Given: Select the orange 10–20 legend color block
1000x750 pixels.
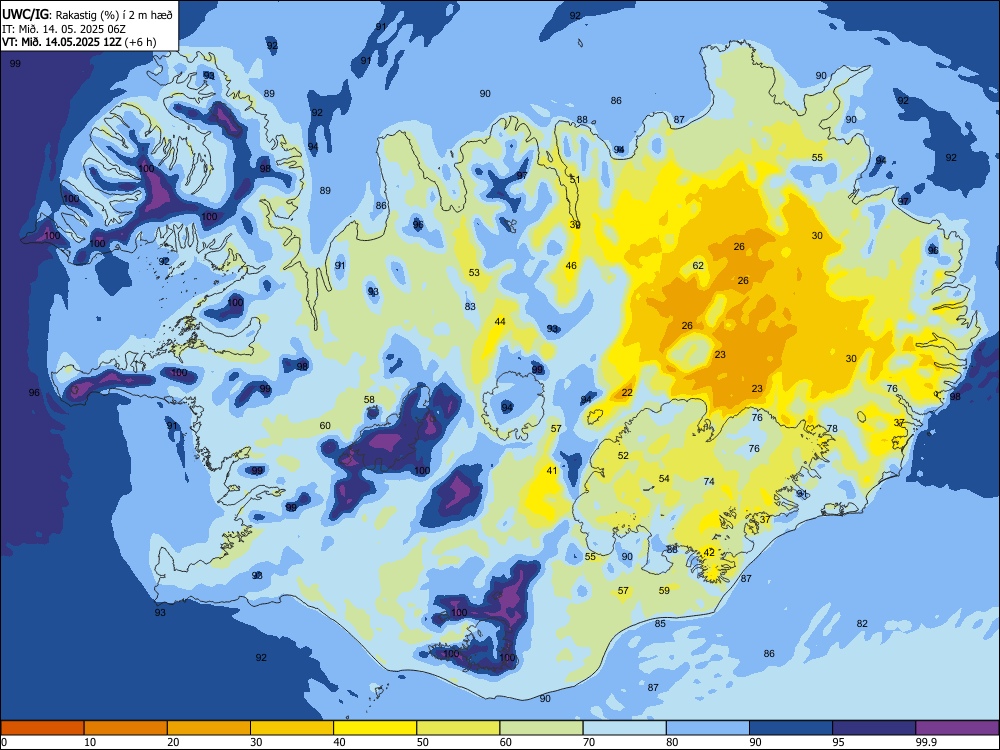Looking at the screenshot, I should 126,728.
